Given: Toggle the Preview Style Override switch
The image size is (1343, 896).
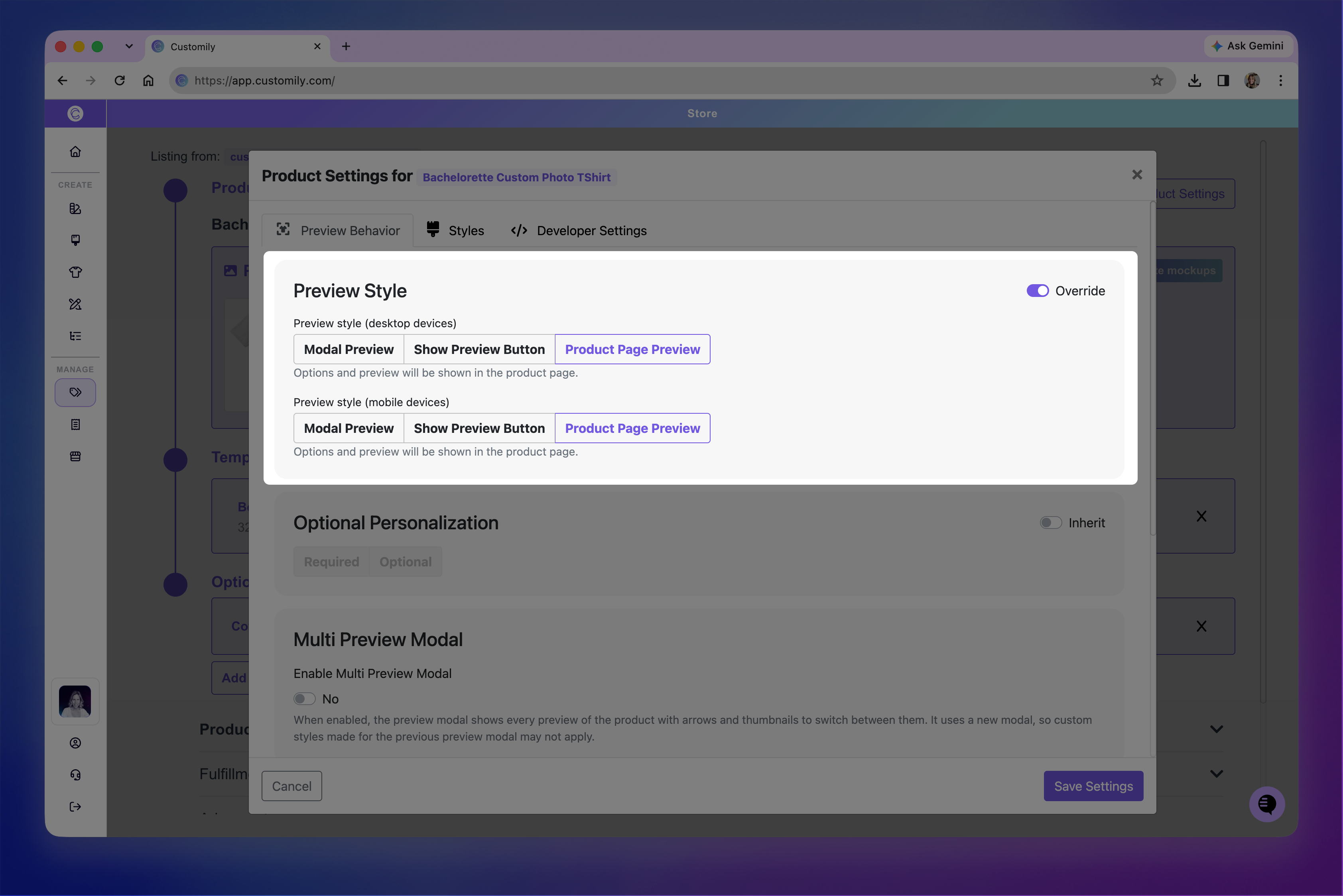Looking at the screenshot, I should click(x=1037, y=291).
